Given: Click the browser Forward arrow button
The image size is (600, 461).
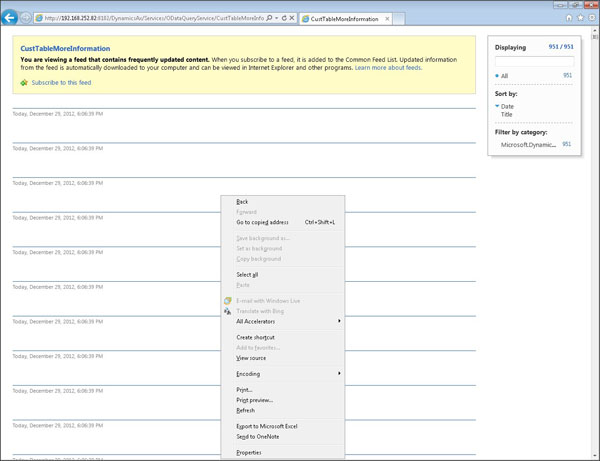Looking at the screenshot, I should 25,18.
